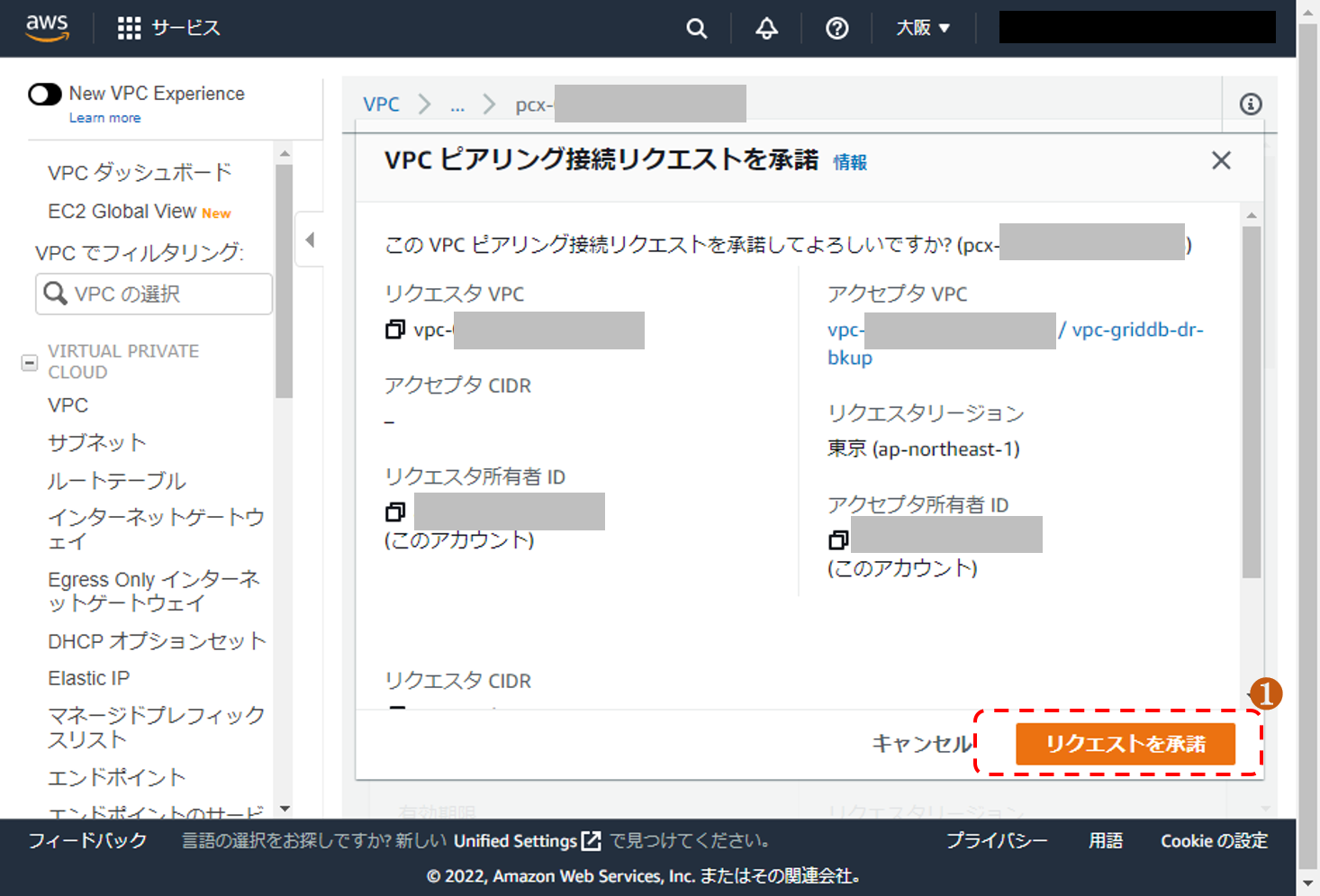Click the AWS logo home icon
Viewport: 1320px width, 896px height.
(47, 28)
